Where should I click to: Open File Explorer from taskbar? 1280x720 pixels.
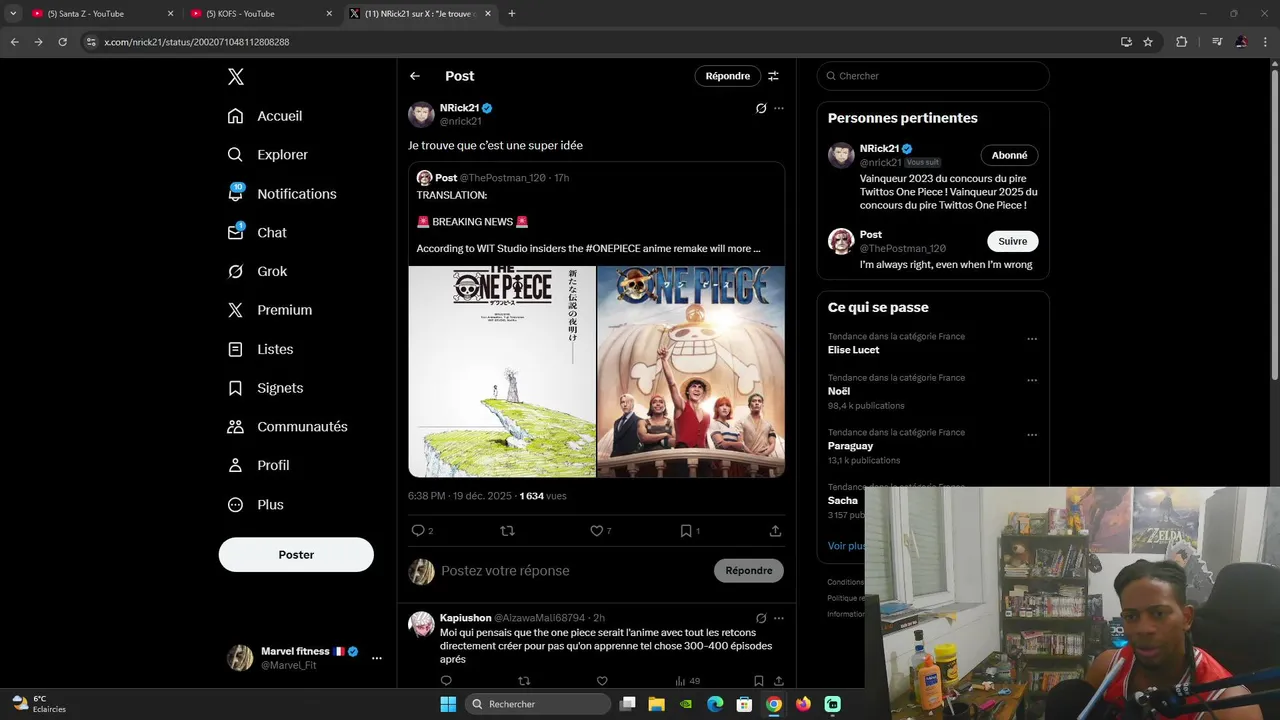[x=657, y=704]
